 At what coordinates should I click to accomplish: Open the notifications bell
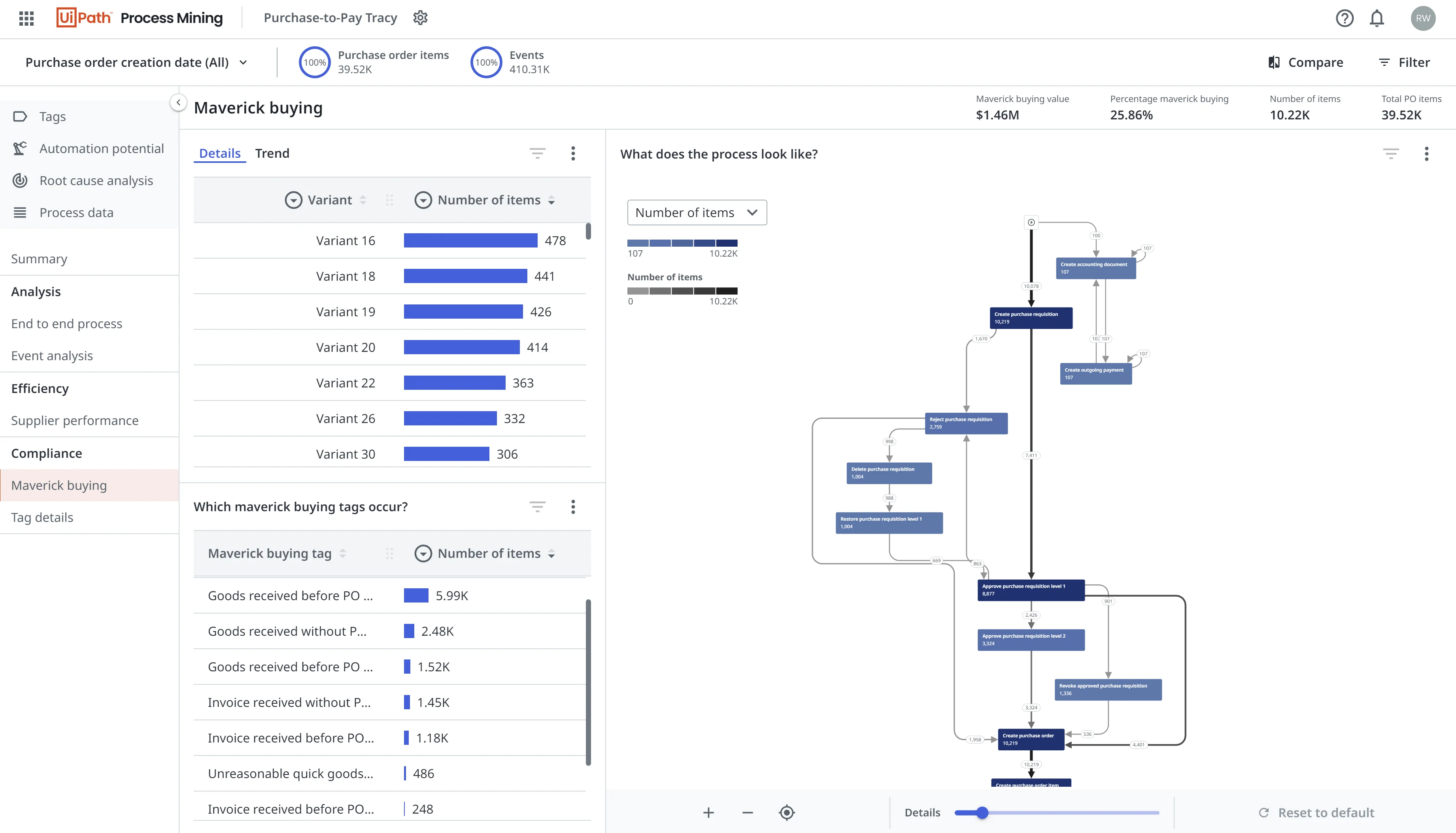pos(1377,18)
